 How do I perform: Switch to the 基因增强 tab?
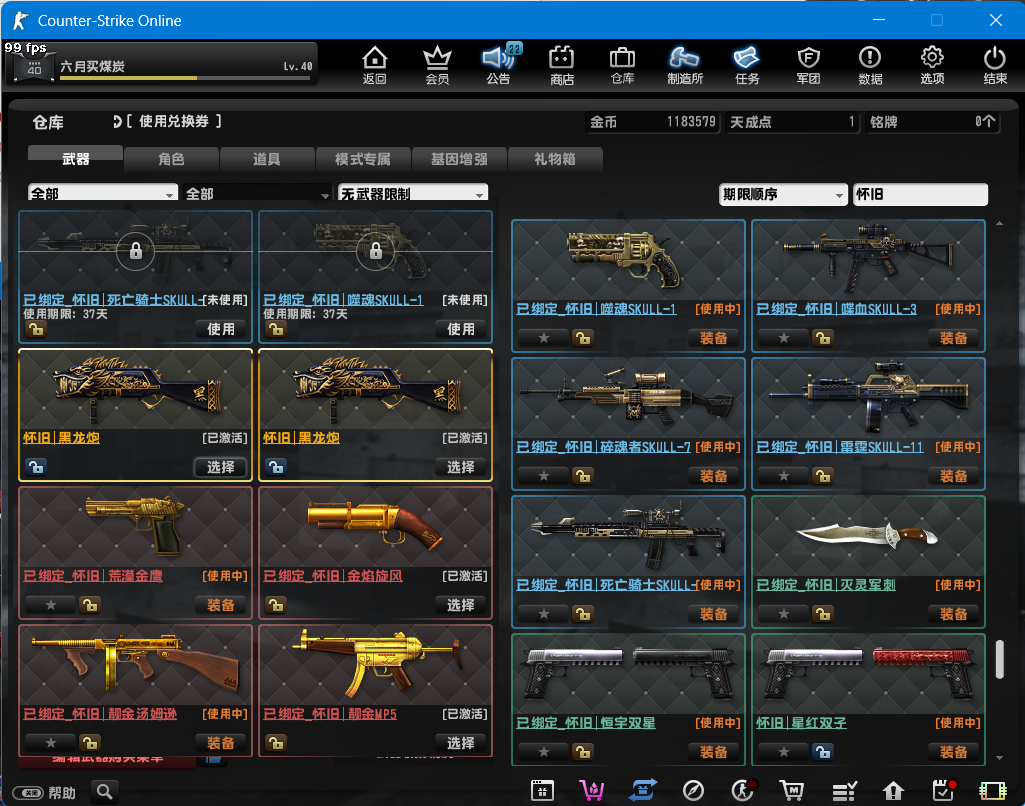point(459,159)
